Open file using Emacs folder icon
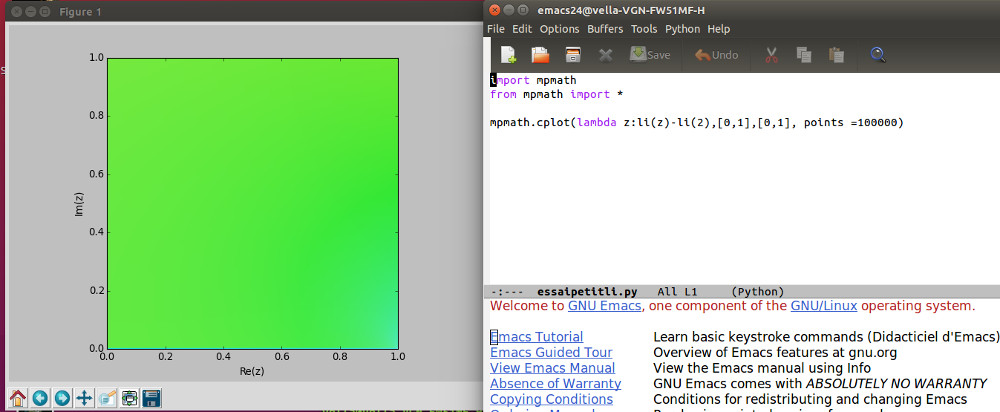This screenshot has width=1000, height=412. pos(540,55)
